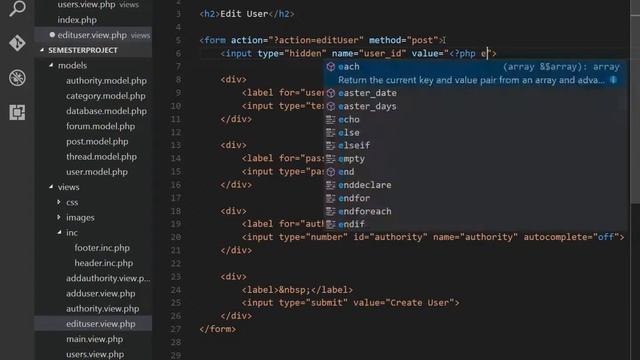Open adduser.view.php file

click(x=100, y=293)
